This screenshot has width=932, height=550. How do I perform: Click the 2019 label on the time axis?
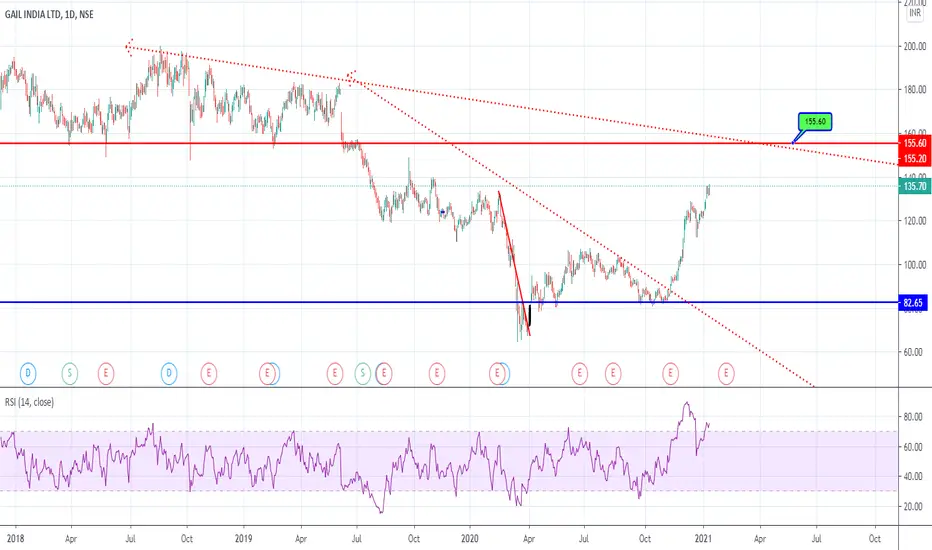pyautogui.click(x=243, y=539)
